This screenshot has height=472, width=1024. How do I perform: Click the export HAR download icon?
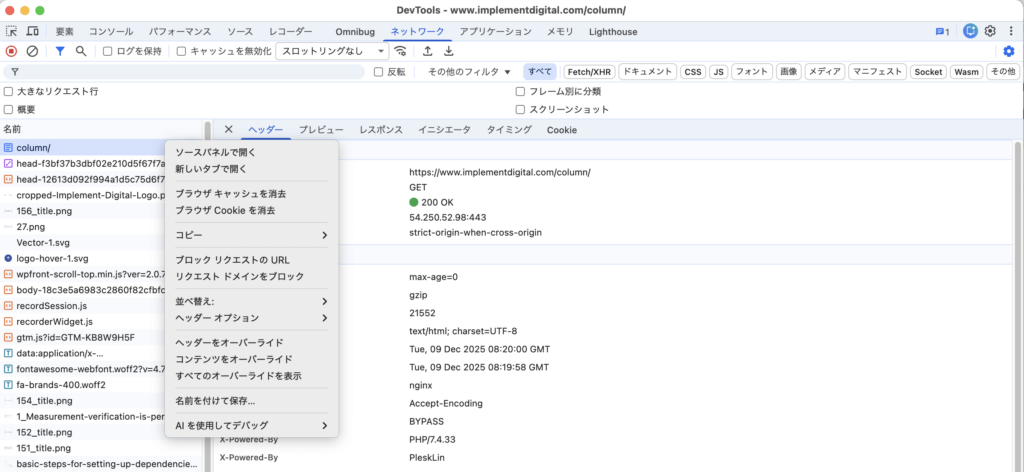449,51
